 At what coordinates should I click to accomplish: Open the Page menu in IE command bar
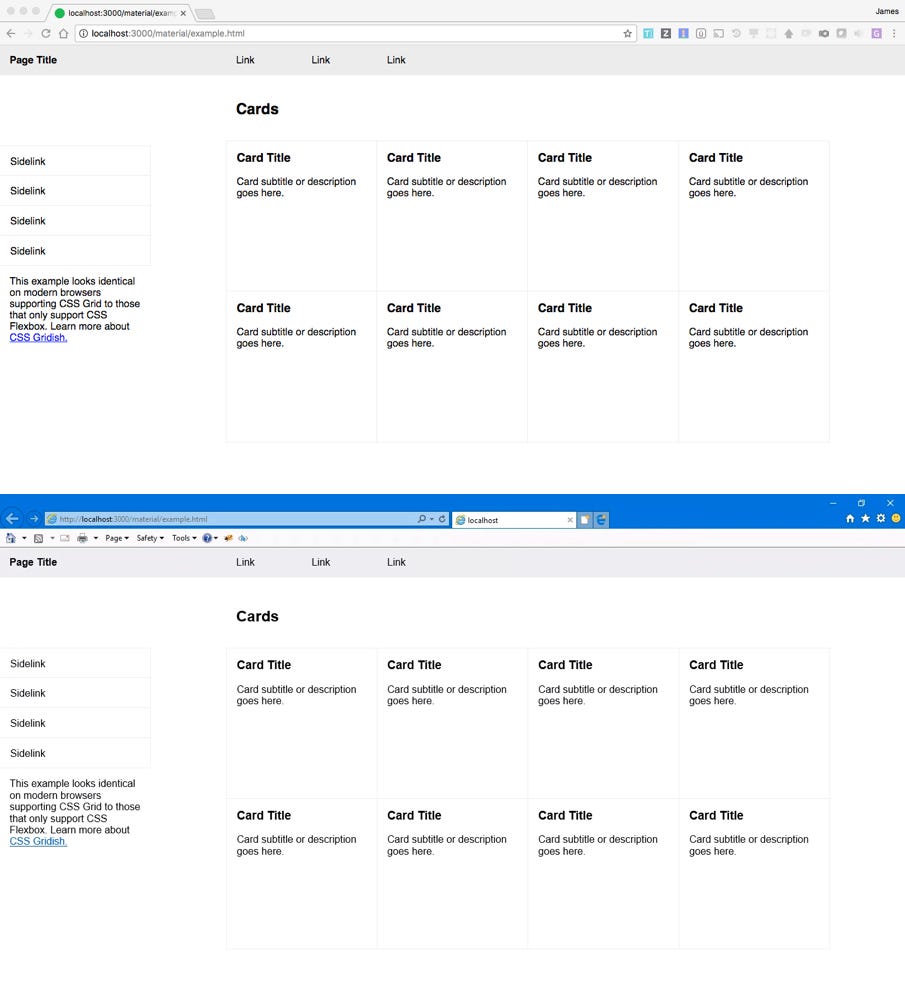(117, 538)
